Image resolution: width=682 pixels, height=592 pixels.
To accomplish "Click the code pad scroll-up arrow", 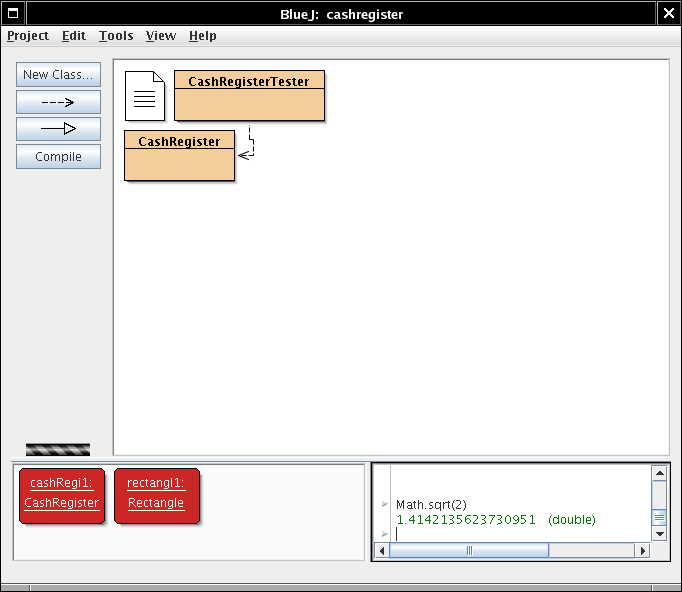I will (659, 473).
